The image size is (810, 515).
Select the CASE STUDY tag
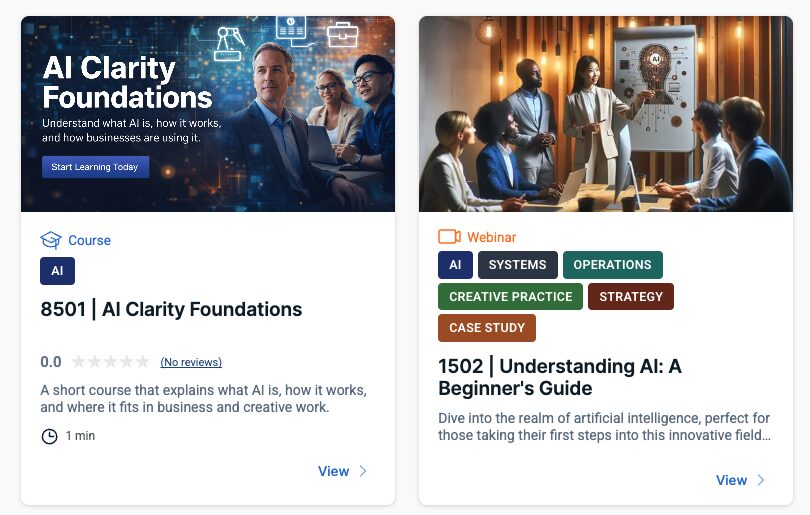pyautogui.click(x=487, y=328)
